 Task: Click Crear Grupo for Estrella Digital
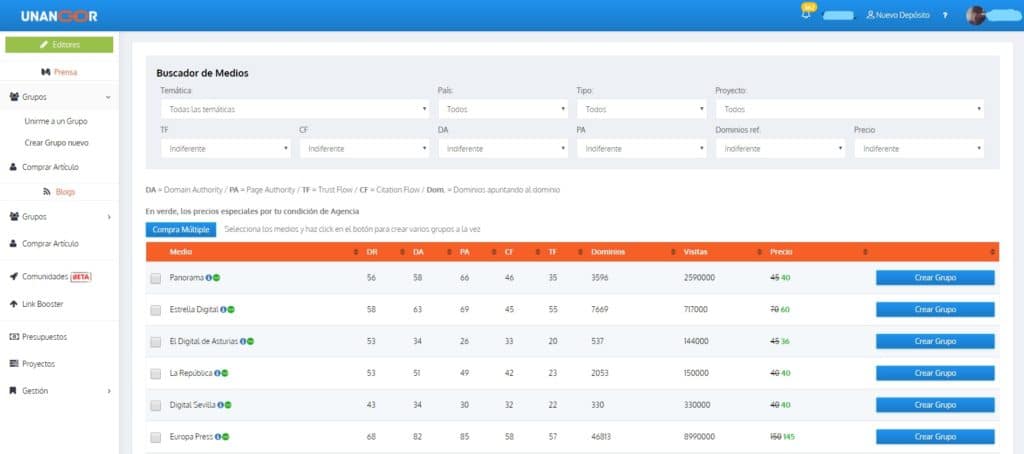tap(935, 310)
